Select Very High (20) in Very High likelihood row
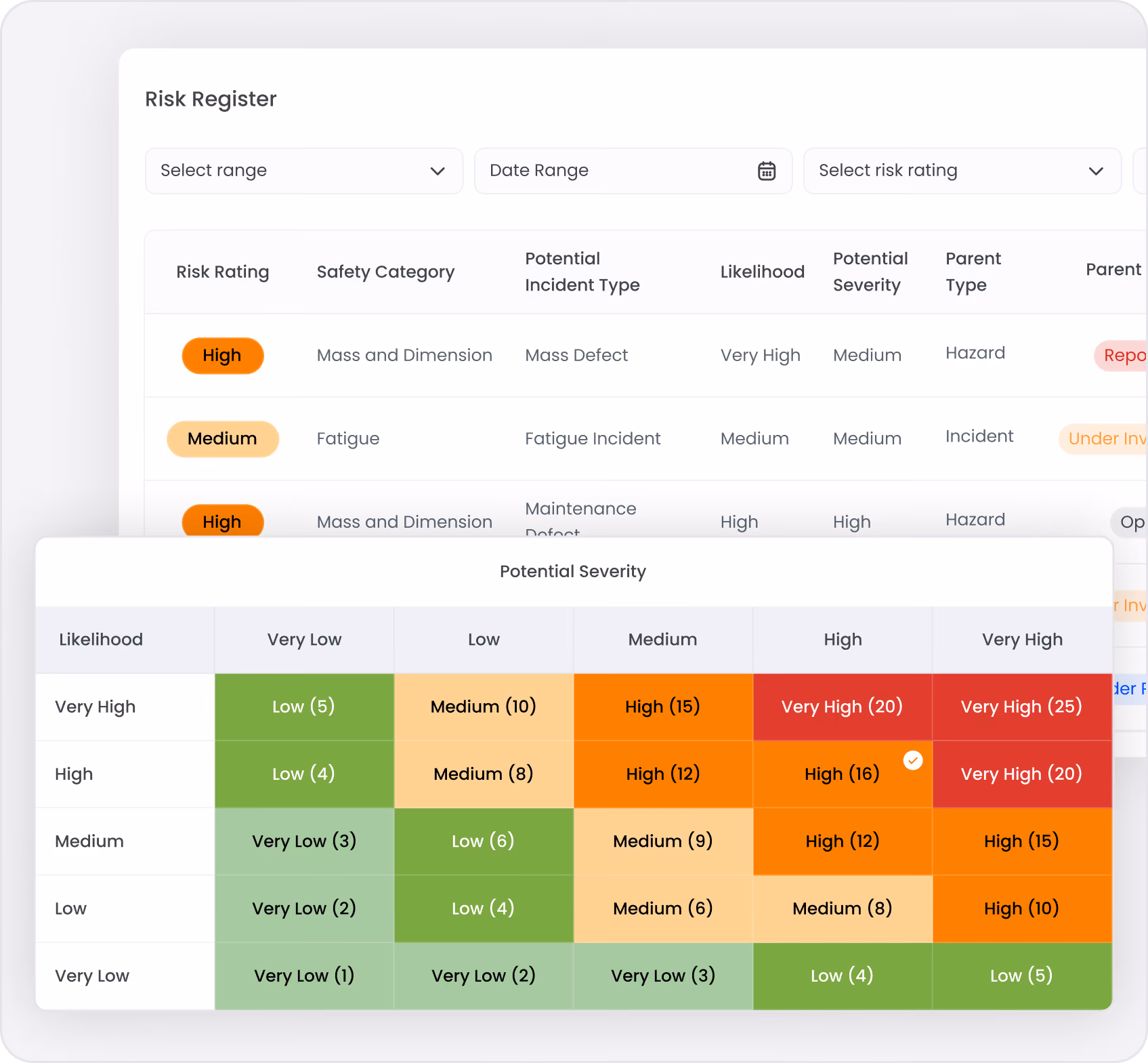Image resolution: width=1148 pixels, height=1063 pixels. (x=843, y=707)
